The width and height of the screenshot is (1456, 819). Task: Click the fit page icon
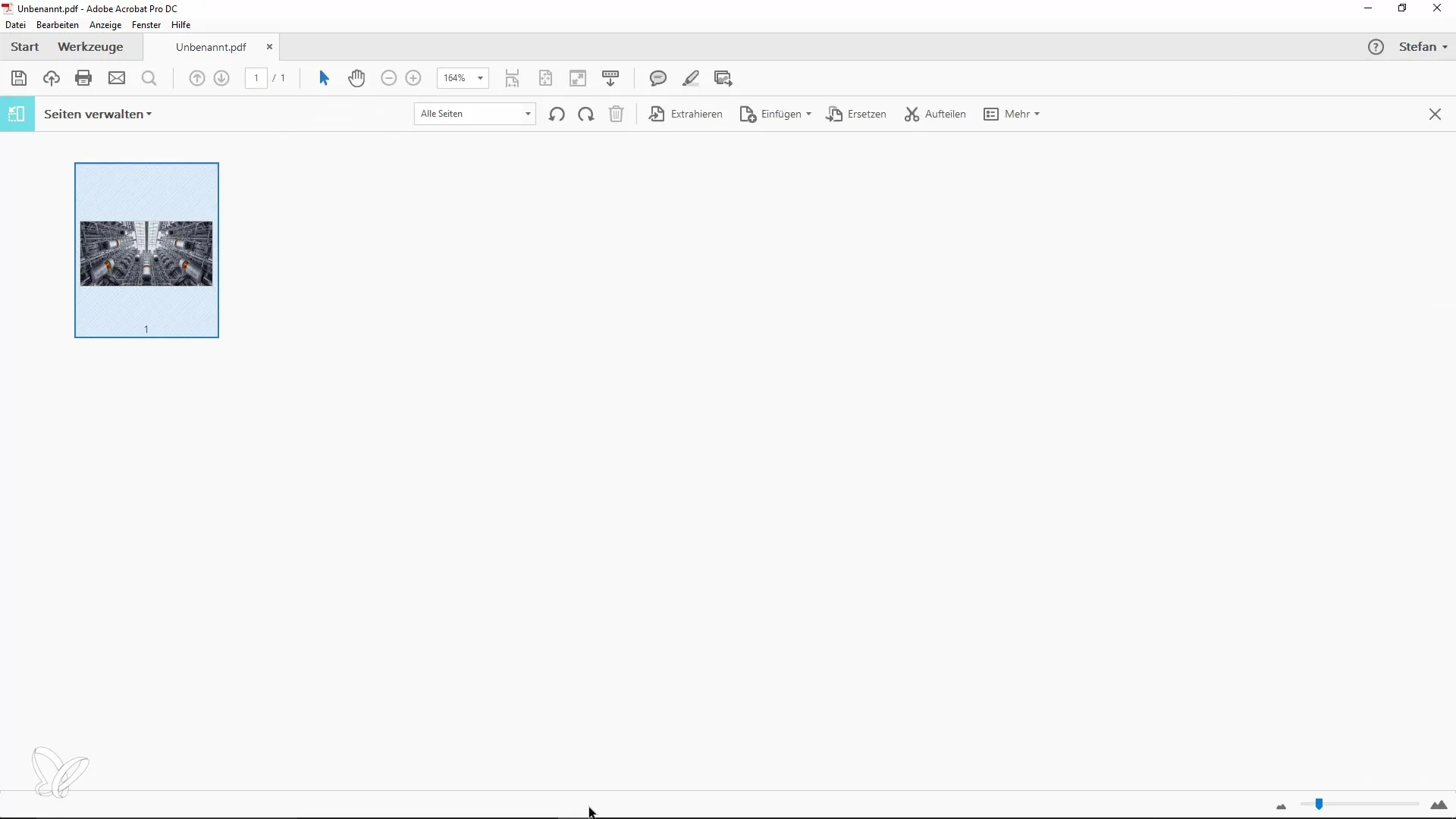tap(545, 78)
